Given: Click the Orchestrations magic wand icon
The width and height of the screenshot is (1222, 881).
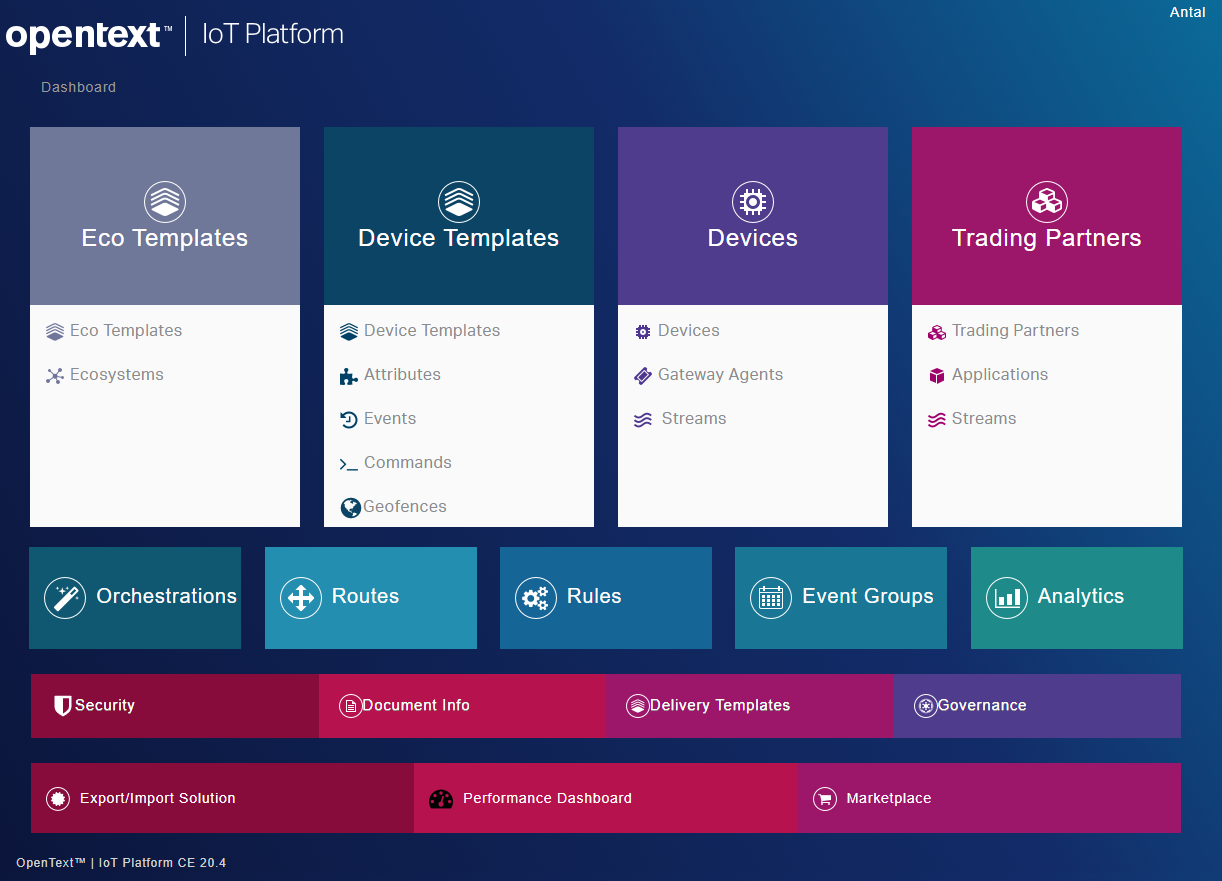Looking at the screenshot, I should pyautogui.click(x=65, y=598).
